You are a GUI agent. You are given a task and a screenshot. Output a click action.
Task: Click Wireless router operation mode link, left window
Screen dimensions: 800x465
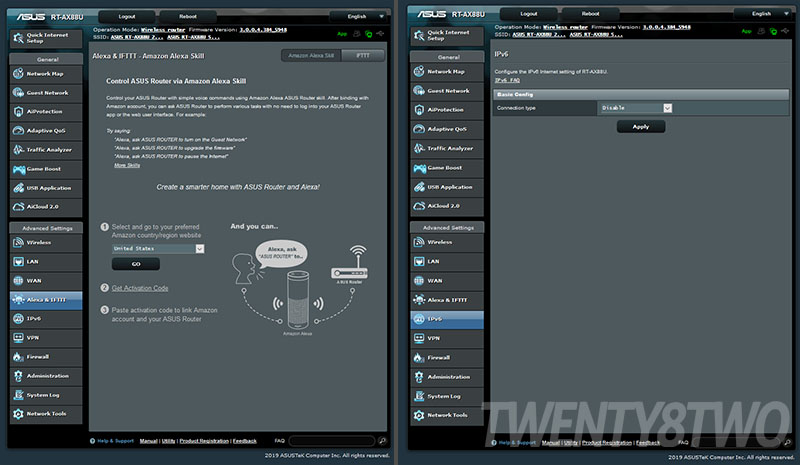[x=163, y=30]
